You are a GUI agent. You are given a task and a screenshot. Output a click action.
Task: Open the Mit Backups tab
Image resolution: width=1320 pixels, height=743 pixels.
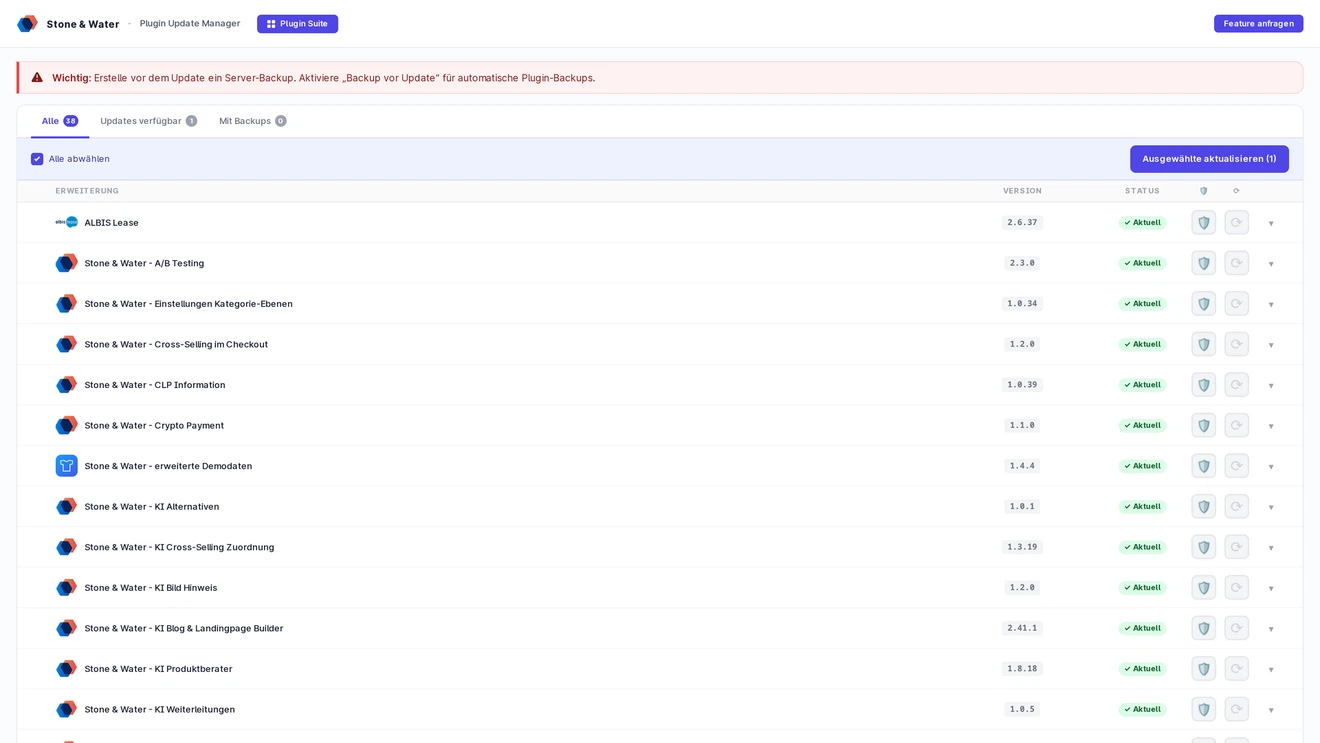253,121
